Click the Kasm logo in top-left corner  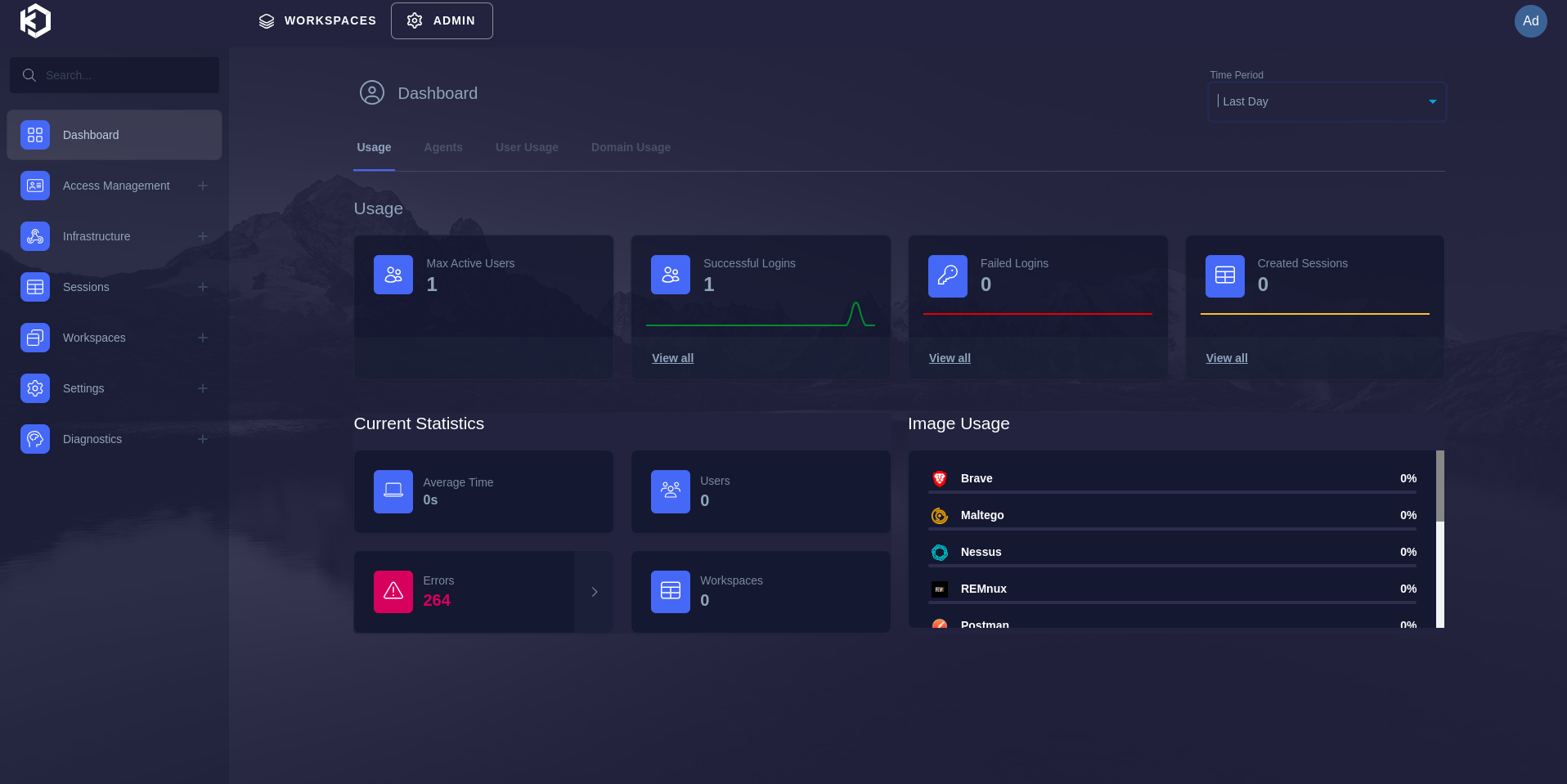coord(35,20)
